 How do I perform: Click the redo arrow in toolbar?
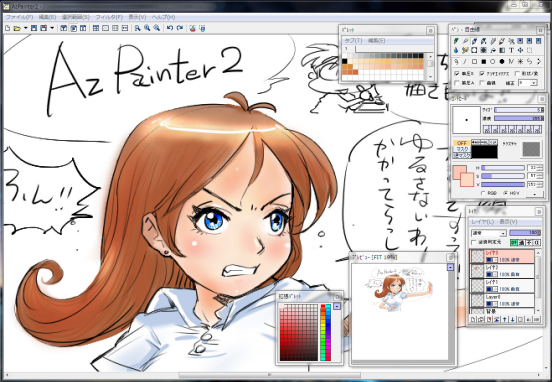pos(180,28)
